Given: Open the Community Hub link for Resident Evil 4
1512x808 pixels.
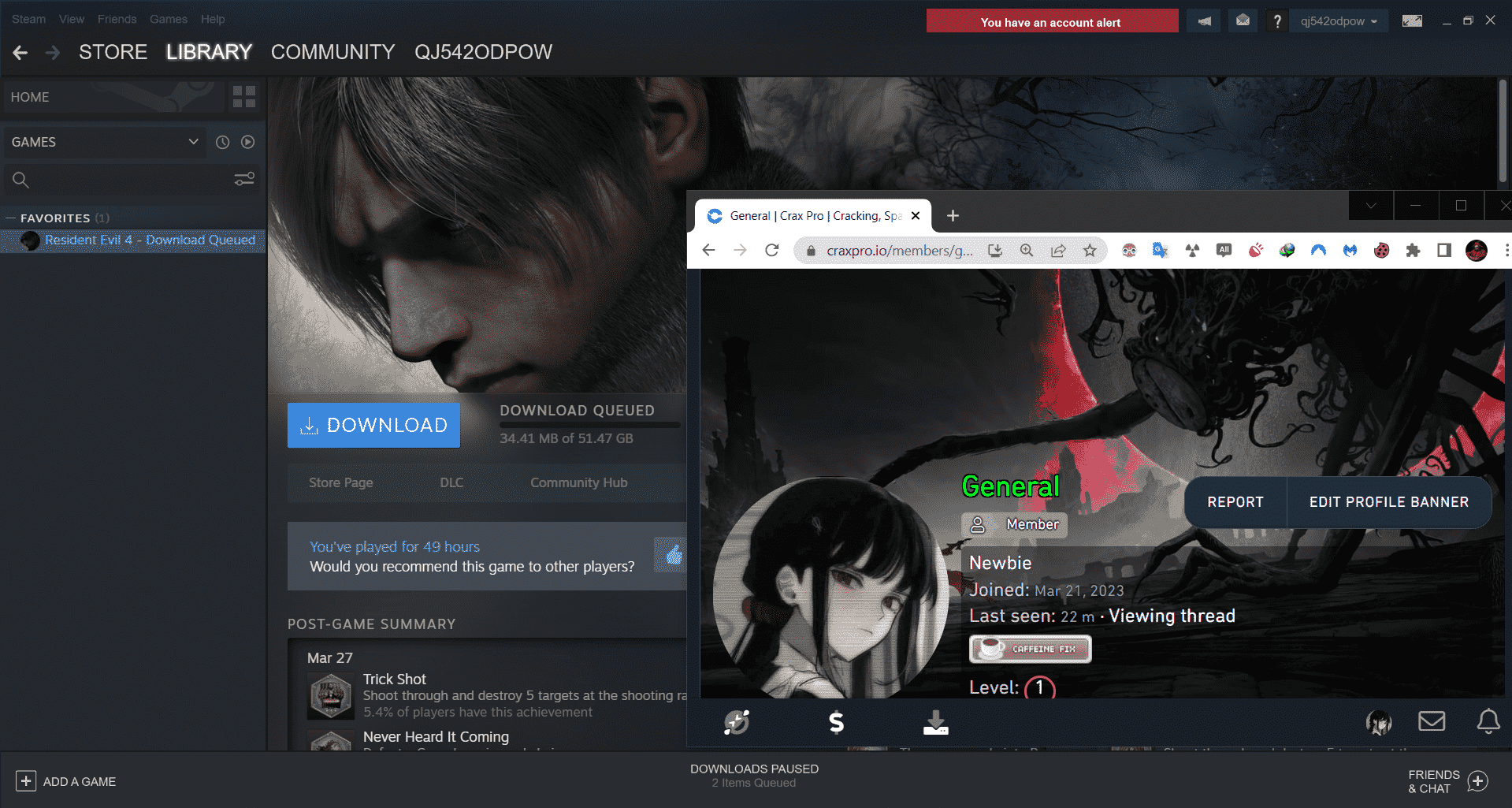Looking at the screenshot, I should pyautogui.click(x=578, y=482).
